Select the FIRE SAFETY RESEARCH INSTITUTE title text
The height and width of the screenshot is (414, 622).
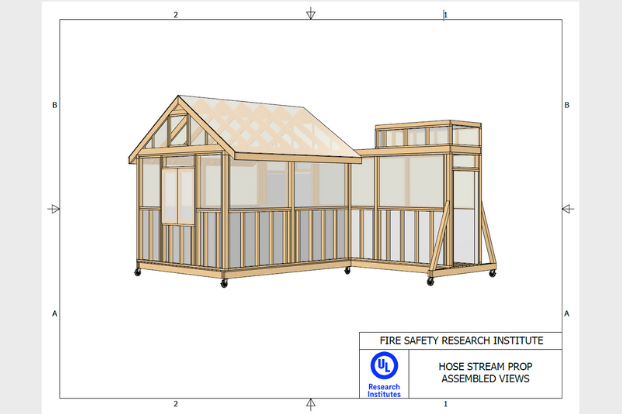coord(460,341)
